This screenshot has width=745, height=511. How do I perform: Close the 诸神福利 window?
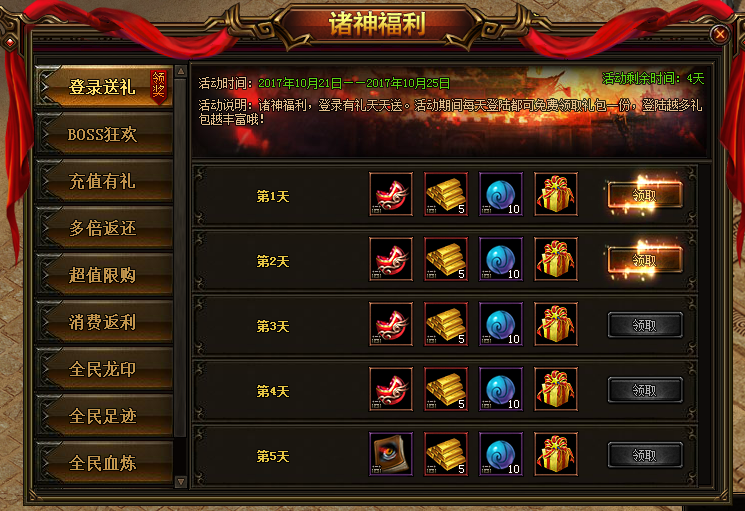[720, 34]
